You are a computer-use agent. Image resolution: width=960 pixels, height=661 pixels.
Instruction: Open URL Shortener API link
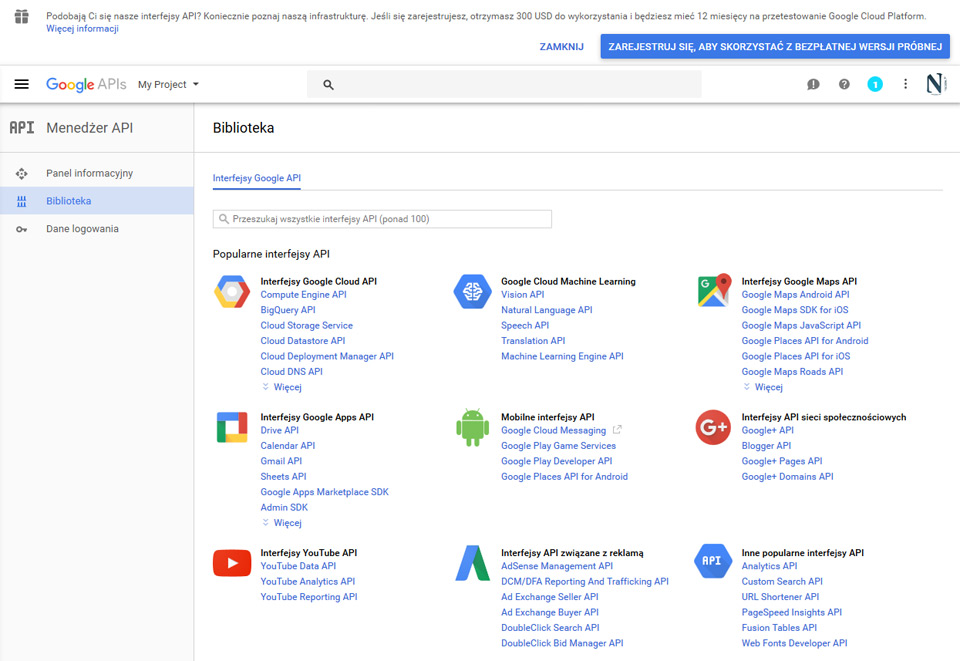780,597
